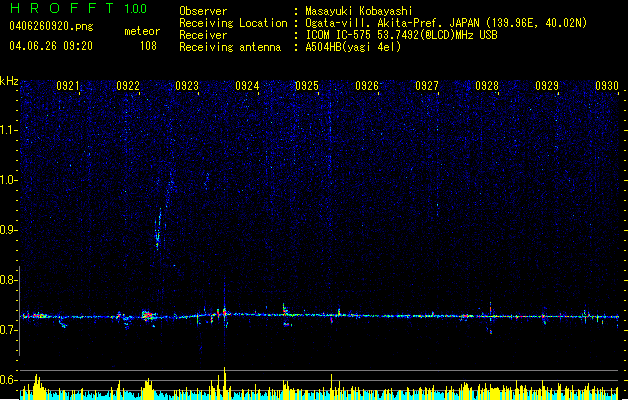This screenshot has height=400, width=629.
Task: Select the antenna value A504HB(yagi 4el)
Action: [353, 47]
